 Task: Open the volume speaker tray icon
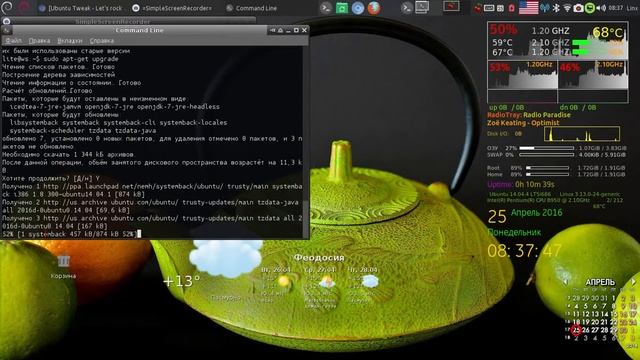click(x=601, y=8)
